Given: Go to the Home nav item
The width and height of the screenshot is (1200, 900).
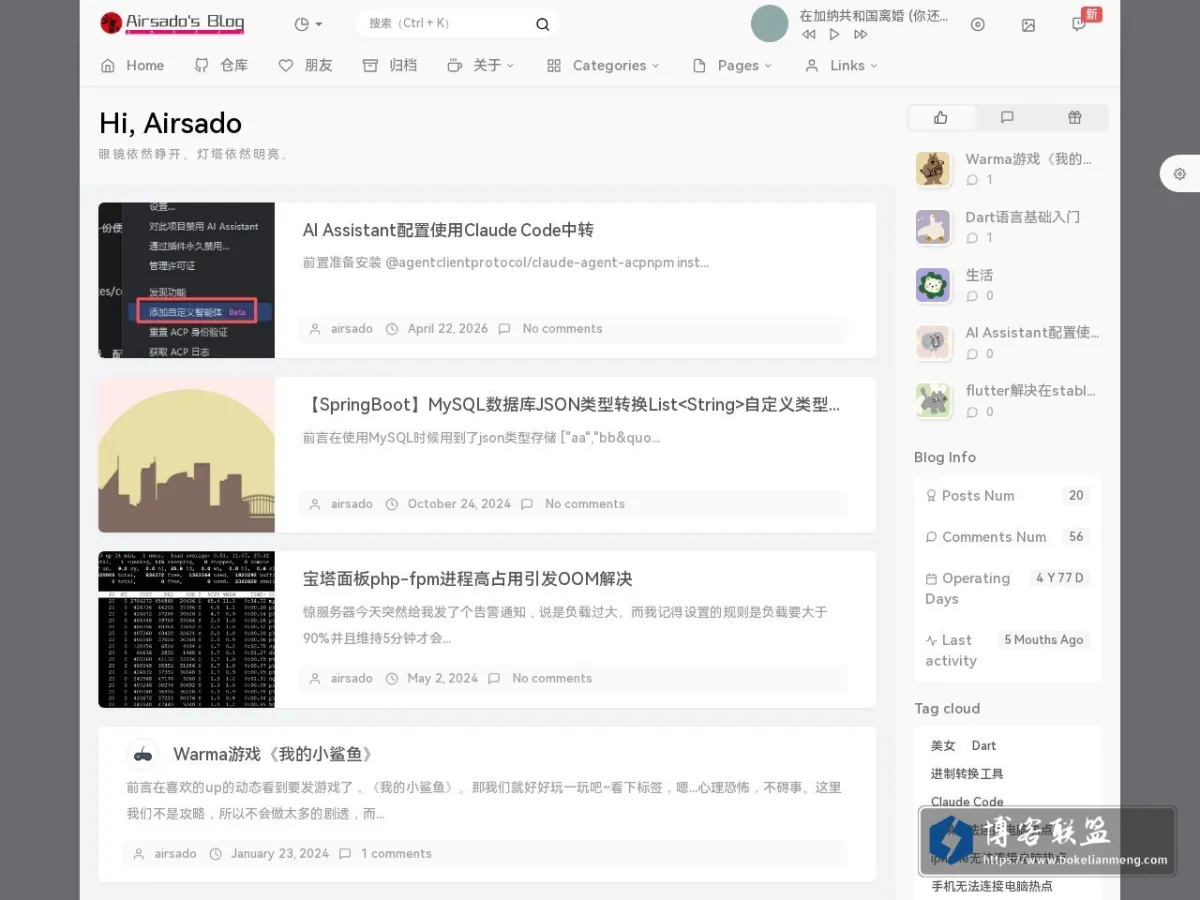Looking at the screenshot, I should 132,65.
